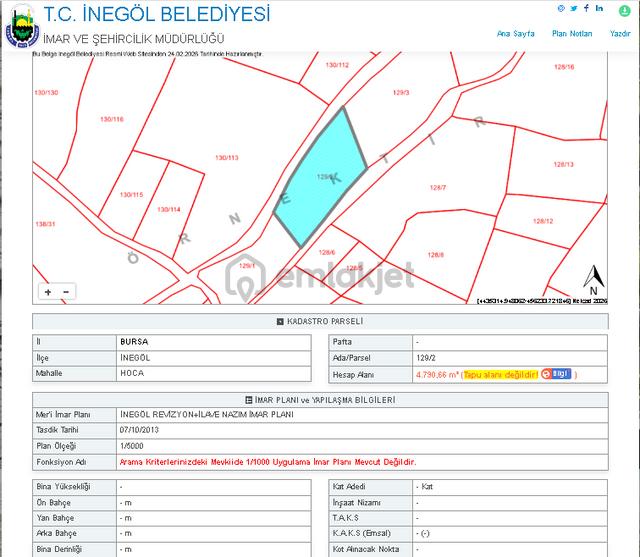
Task: Click parcel 128/7 on the map
Action: [x=438, y=187]
